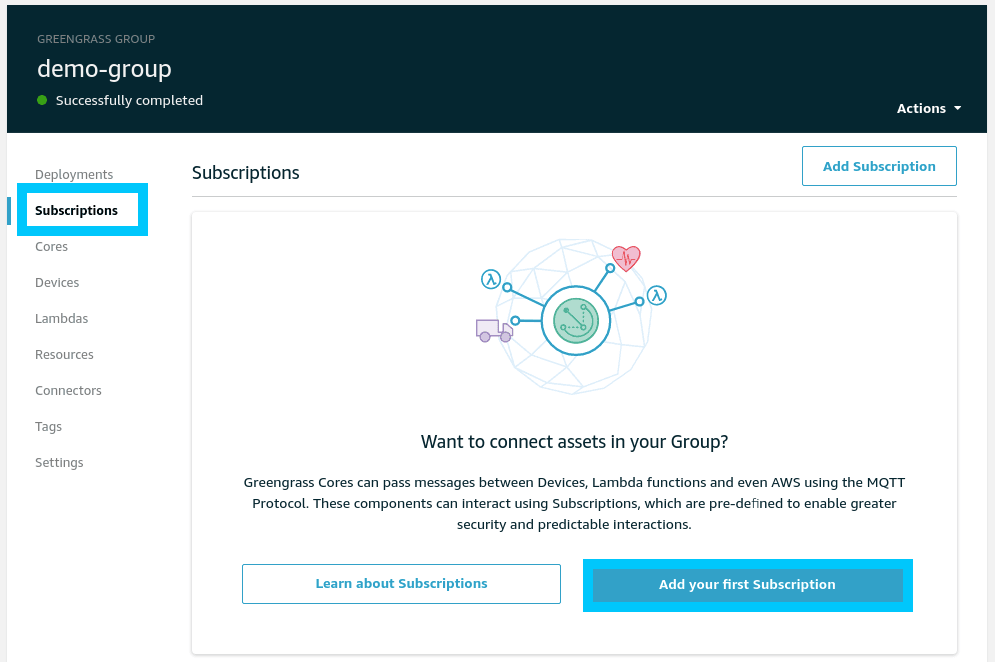Open group Settings in sidebar
This screenshot has height=662, width=995.
(x=59, y=462)
